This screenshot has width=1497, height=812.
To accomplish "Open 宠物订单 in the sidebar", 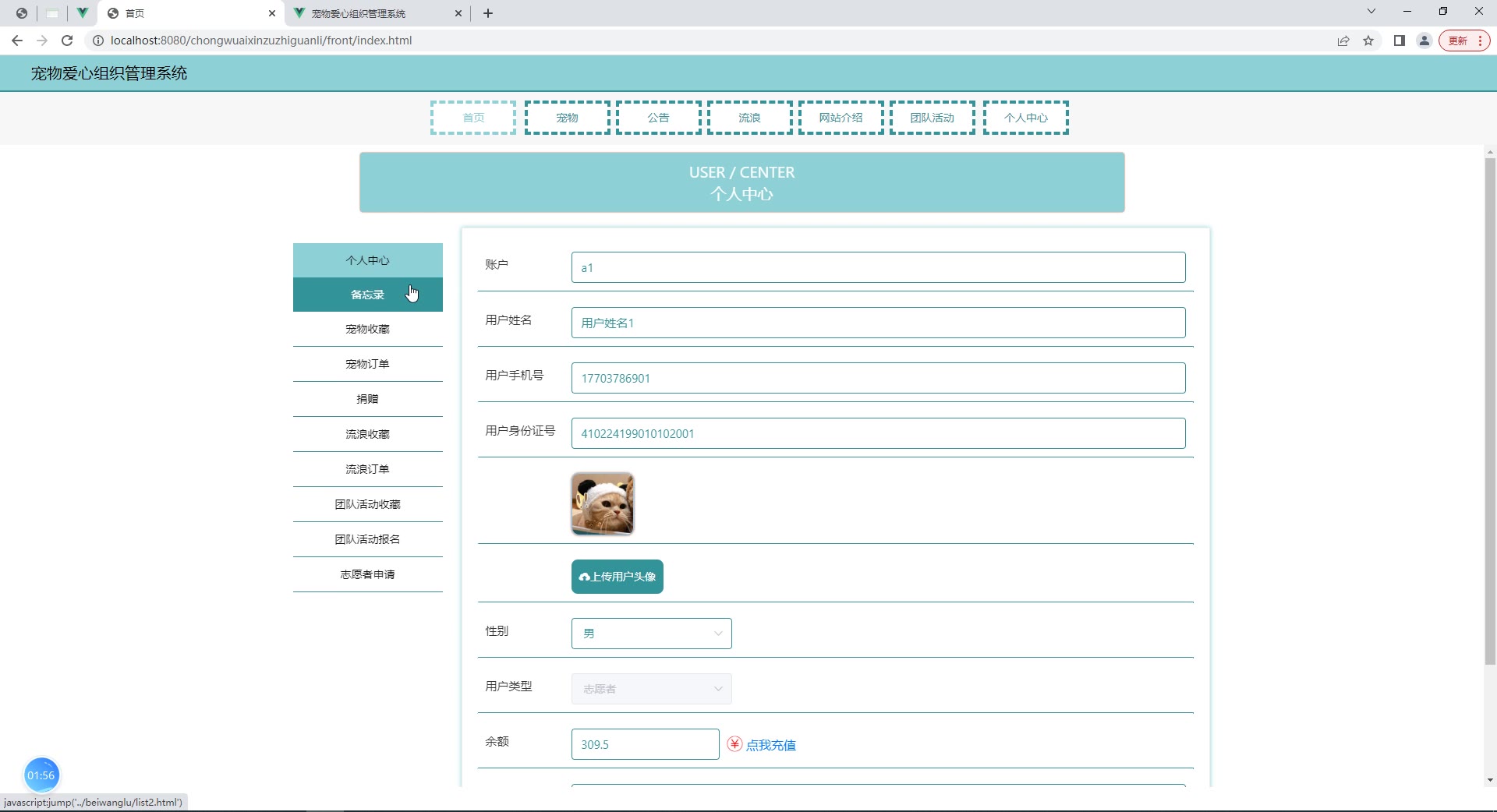I will 367,364.
